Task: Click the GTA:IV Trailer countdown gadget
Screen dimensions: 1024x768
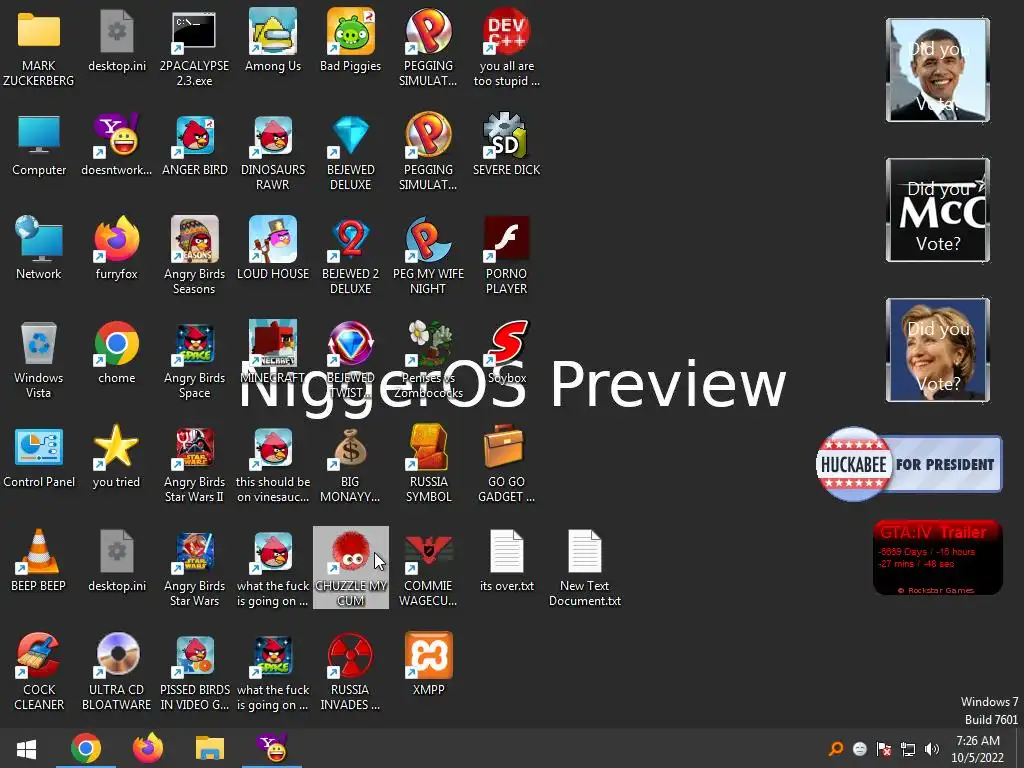Action: click(x=938, y=557)
